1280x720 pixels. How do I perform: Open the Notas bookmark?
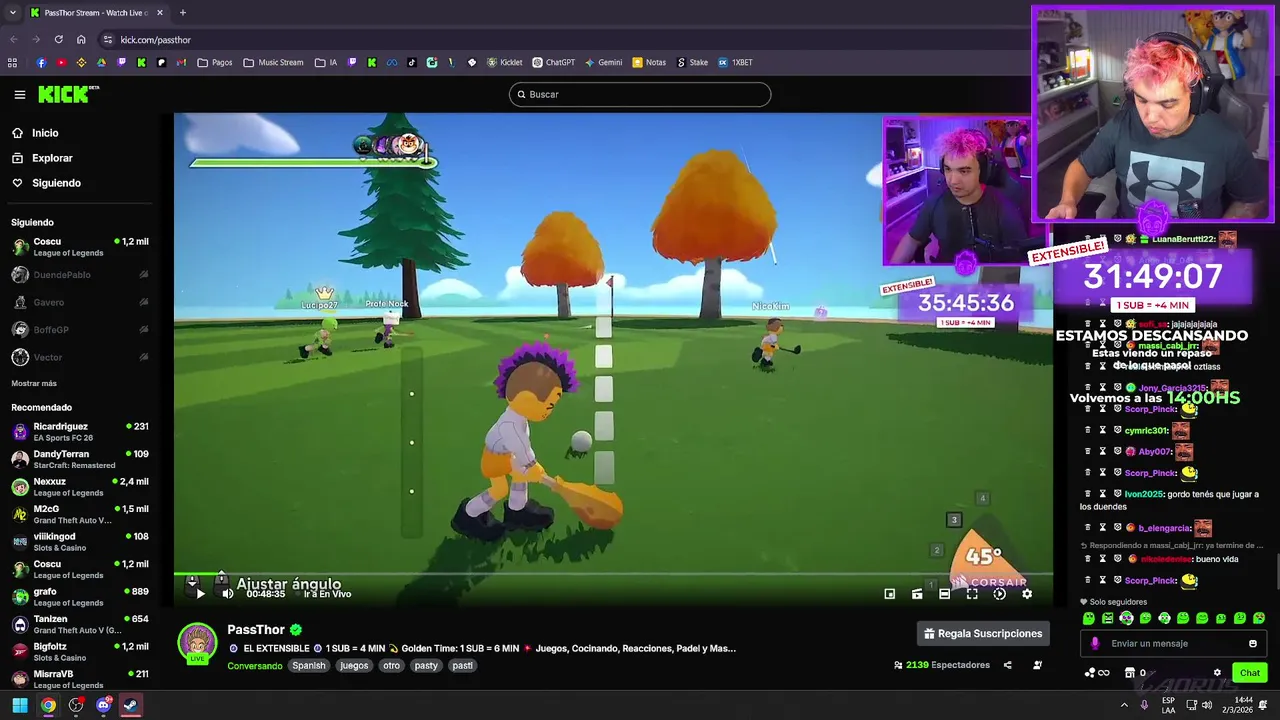click(x=649, y=62)
